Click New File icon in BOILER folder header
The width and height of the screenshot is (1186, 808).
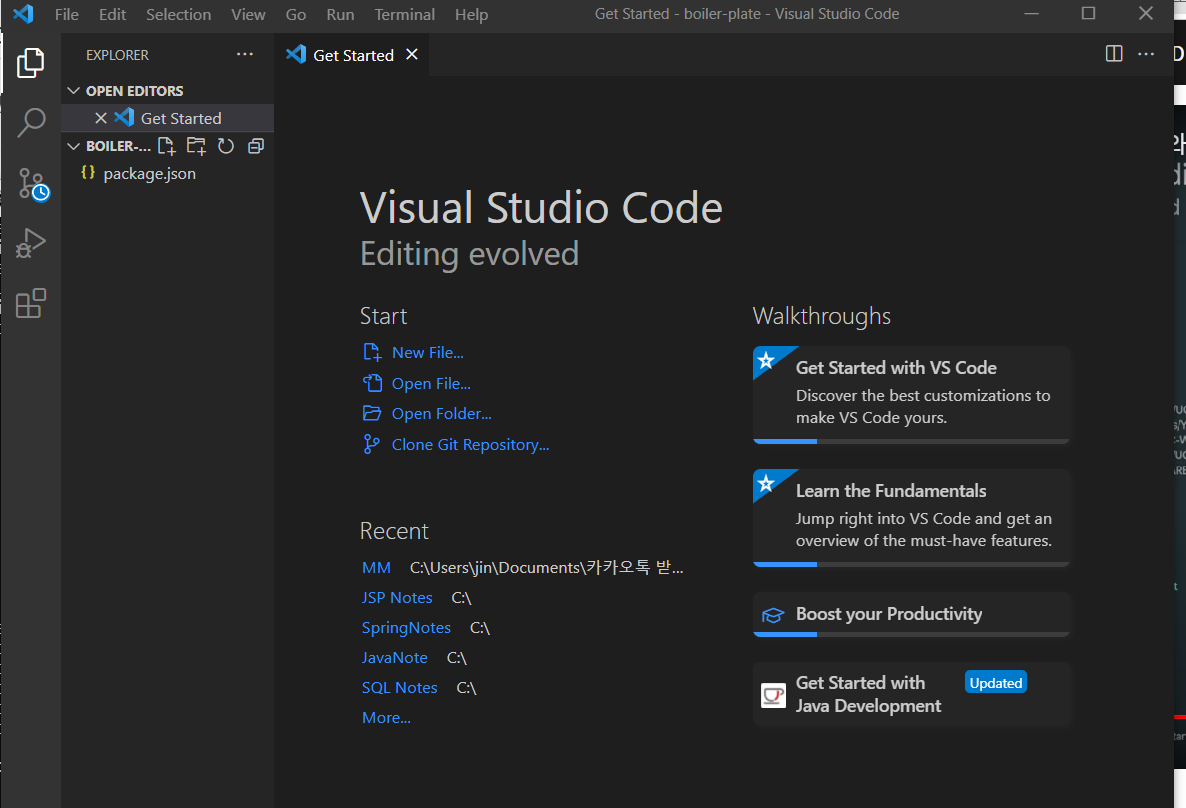[x=166, y=146]
